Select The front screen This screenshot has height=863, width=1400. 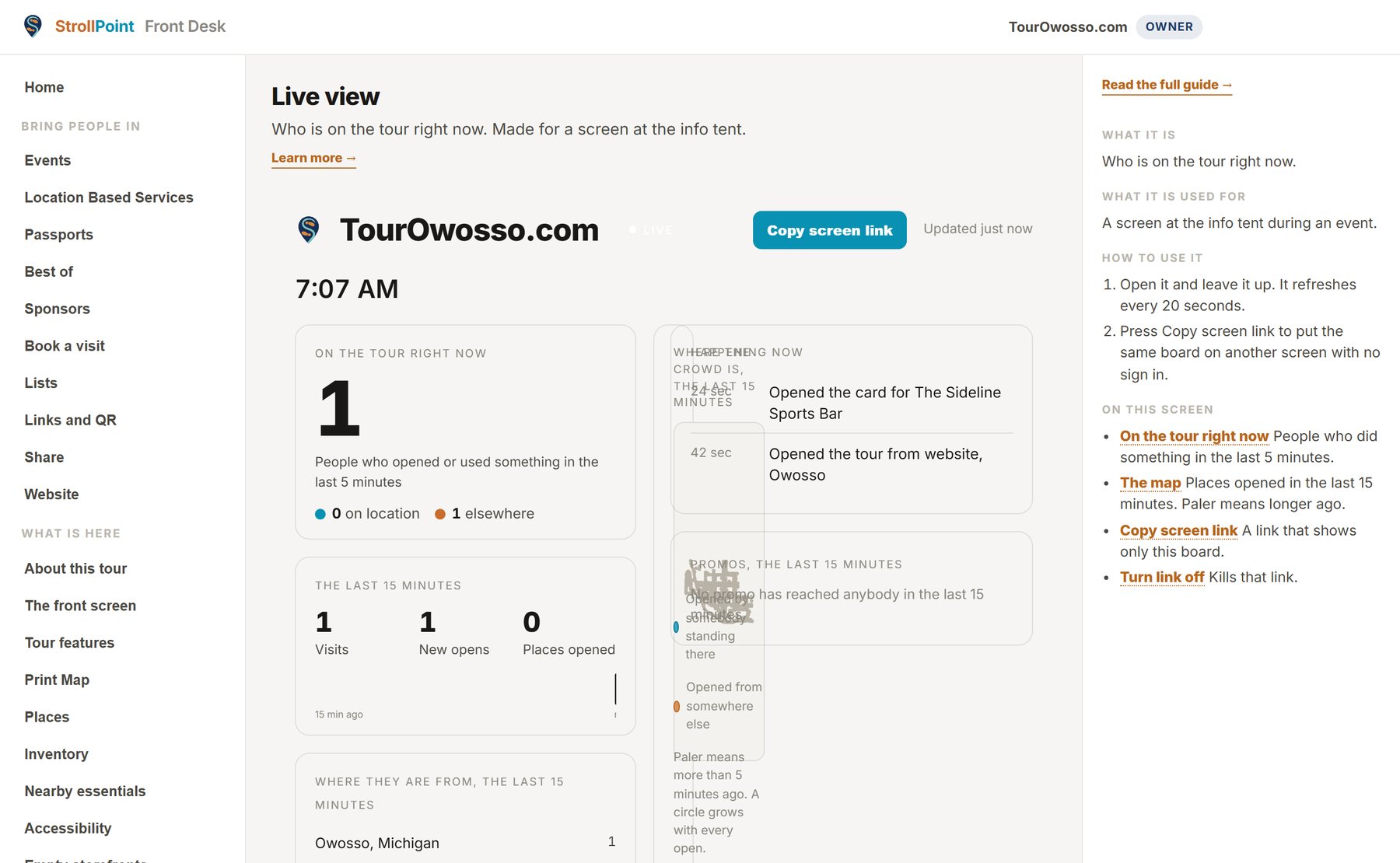click(x=80, y=606)
